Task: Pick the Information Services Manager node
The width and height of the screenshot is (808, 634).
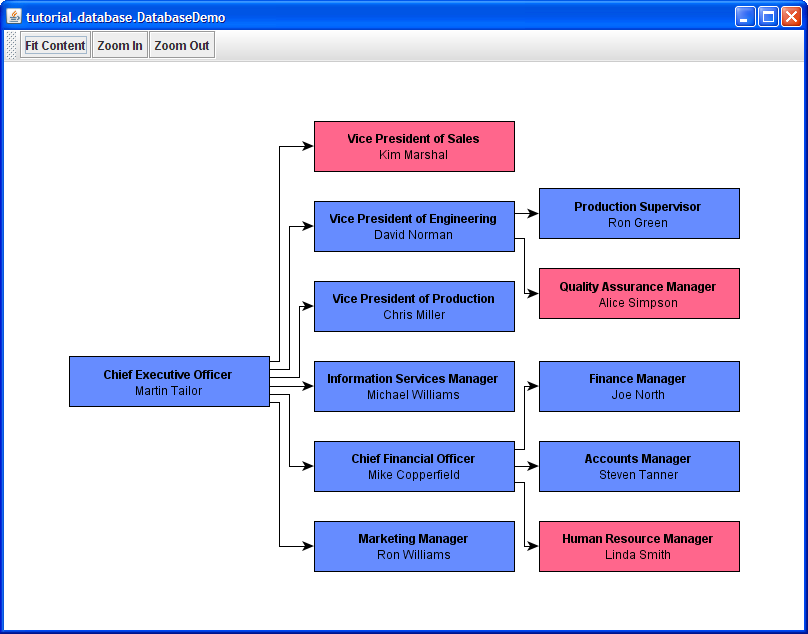Action: coord(414,387)
